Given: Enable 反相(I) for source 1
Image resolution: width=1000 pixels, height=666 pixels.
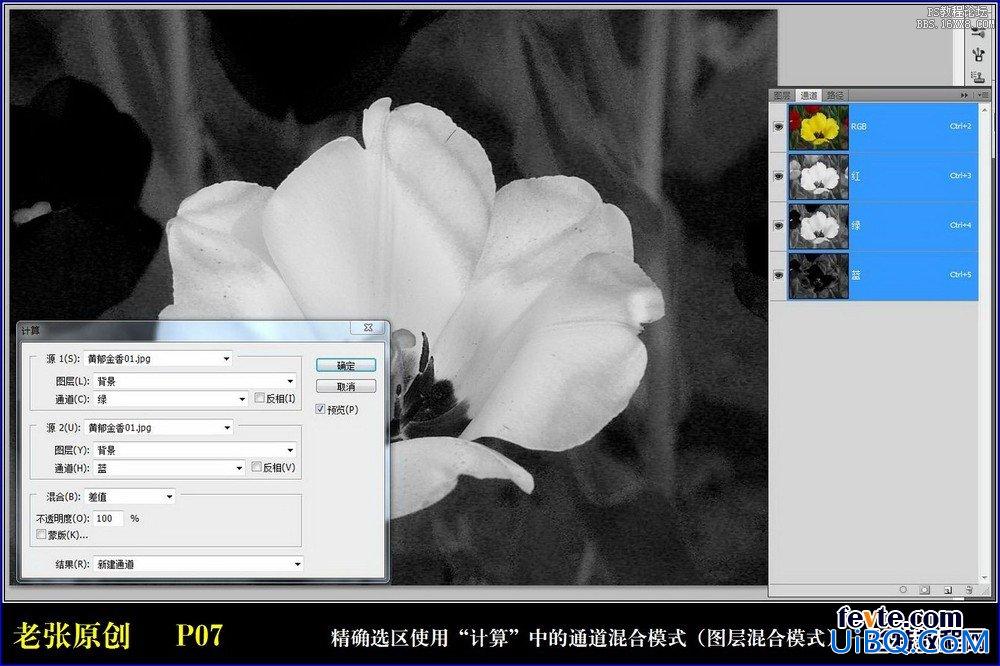Looking at the screenshot, I should (260, 398).
